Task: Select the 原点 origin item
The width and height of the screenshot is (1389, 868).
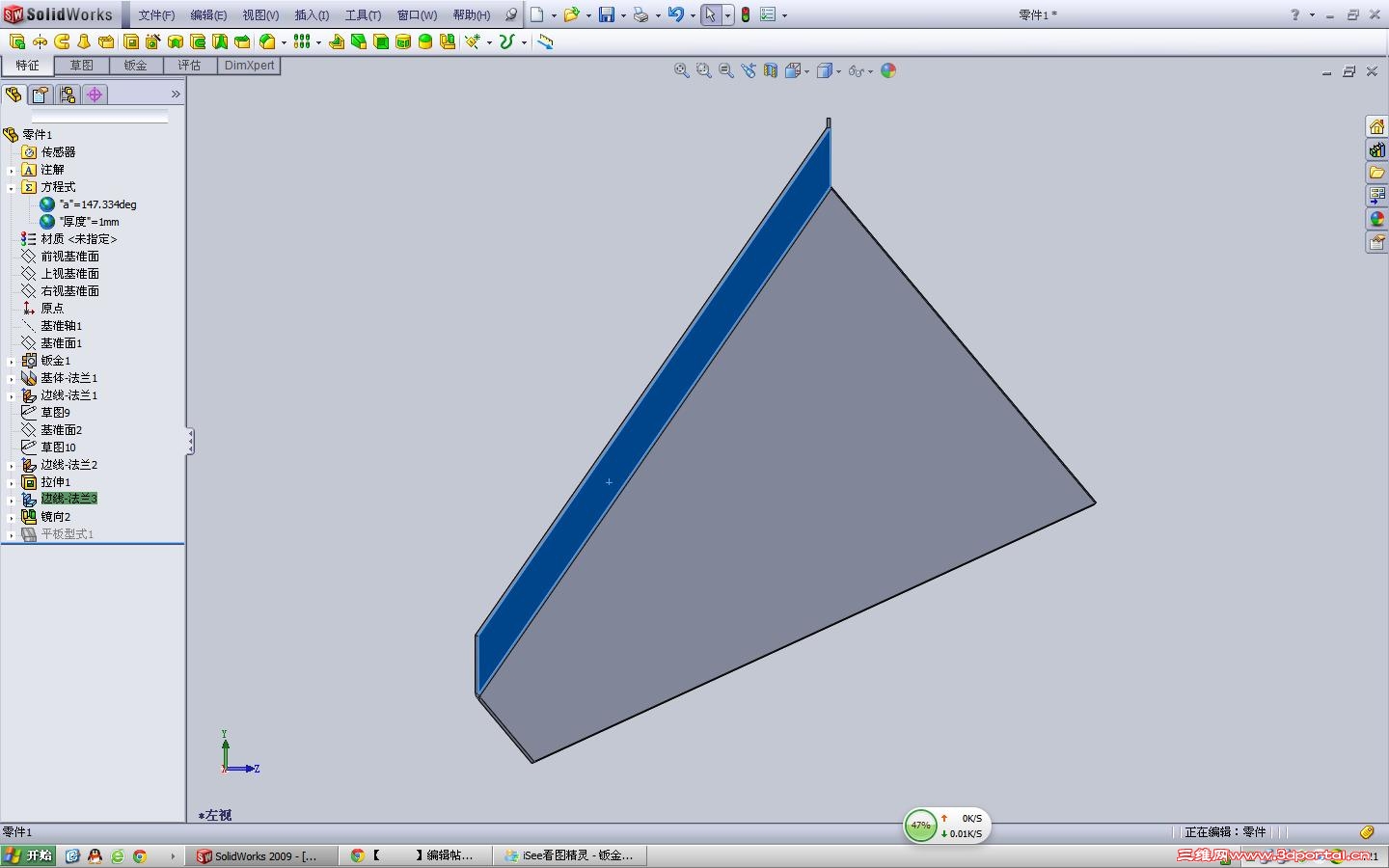Action: pyautogui.click(x=52, y=309)
